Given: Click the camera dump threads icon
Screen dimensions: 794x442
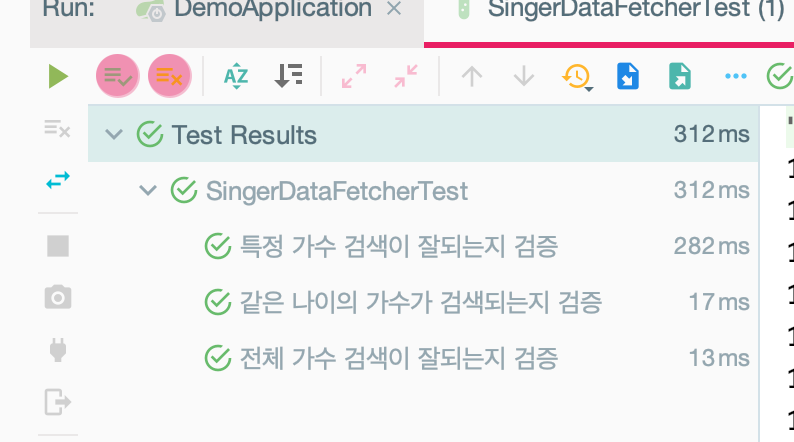Looking at the screenshot, I should point(58,297).
